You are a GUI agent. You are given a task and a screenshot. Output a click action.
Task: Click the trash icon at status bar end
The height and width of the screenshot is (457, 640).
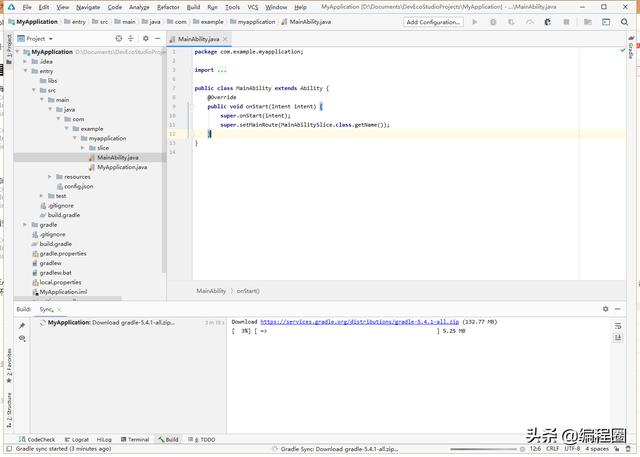tap(629, 449)
